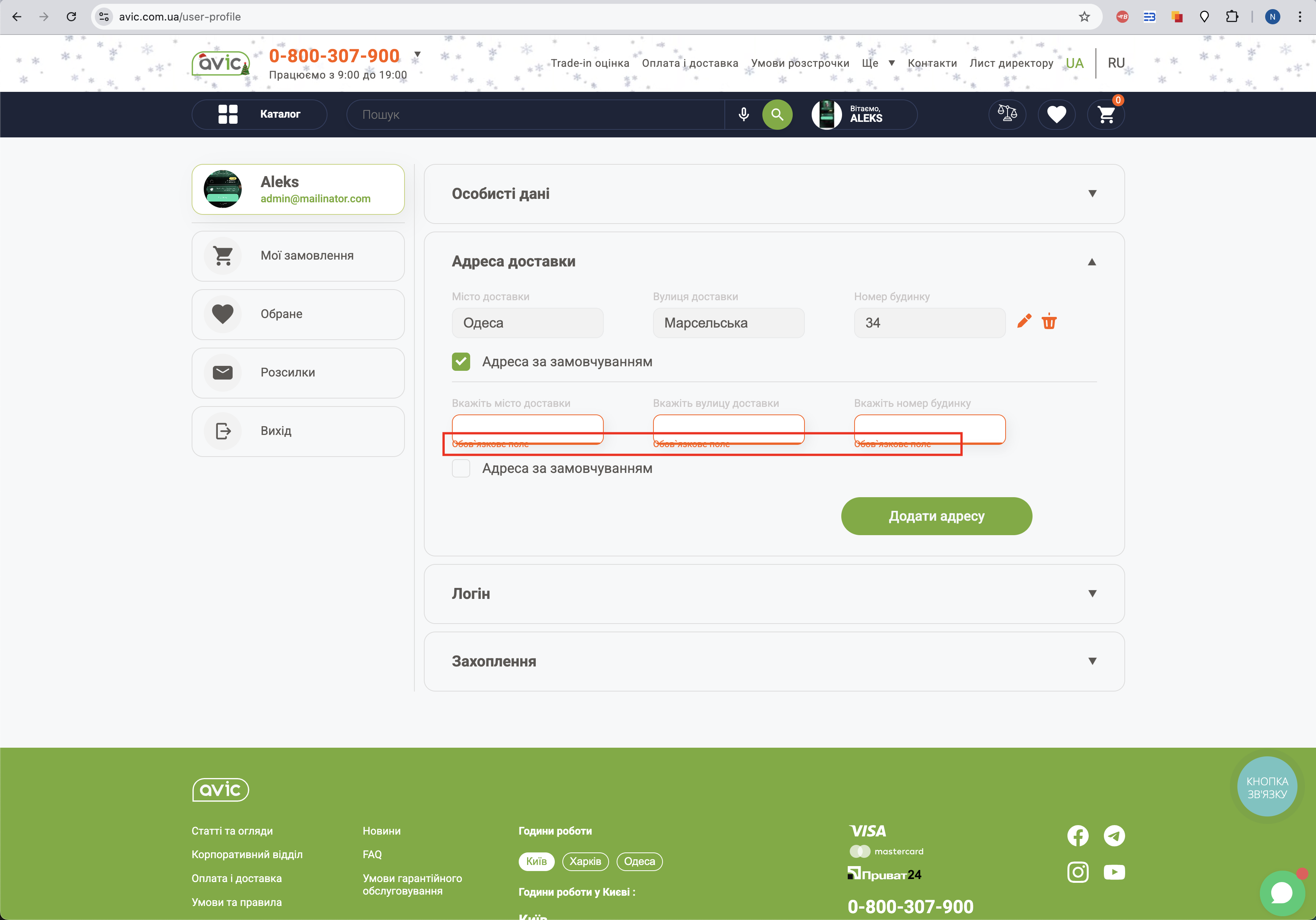Viewport: 1316px width, 920px height.
Task: Collapse the Адреса доставки section
Action: (1092, 262)
